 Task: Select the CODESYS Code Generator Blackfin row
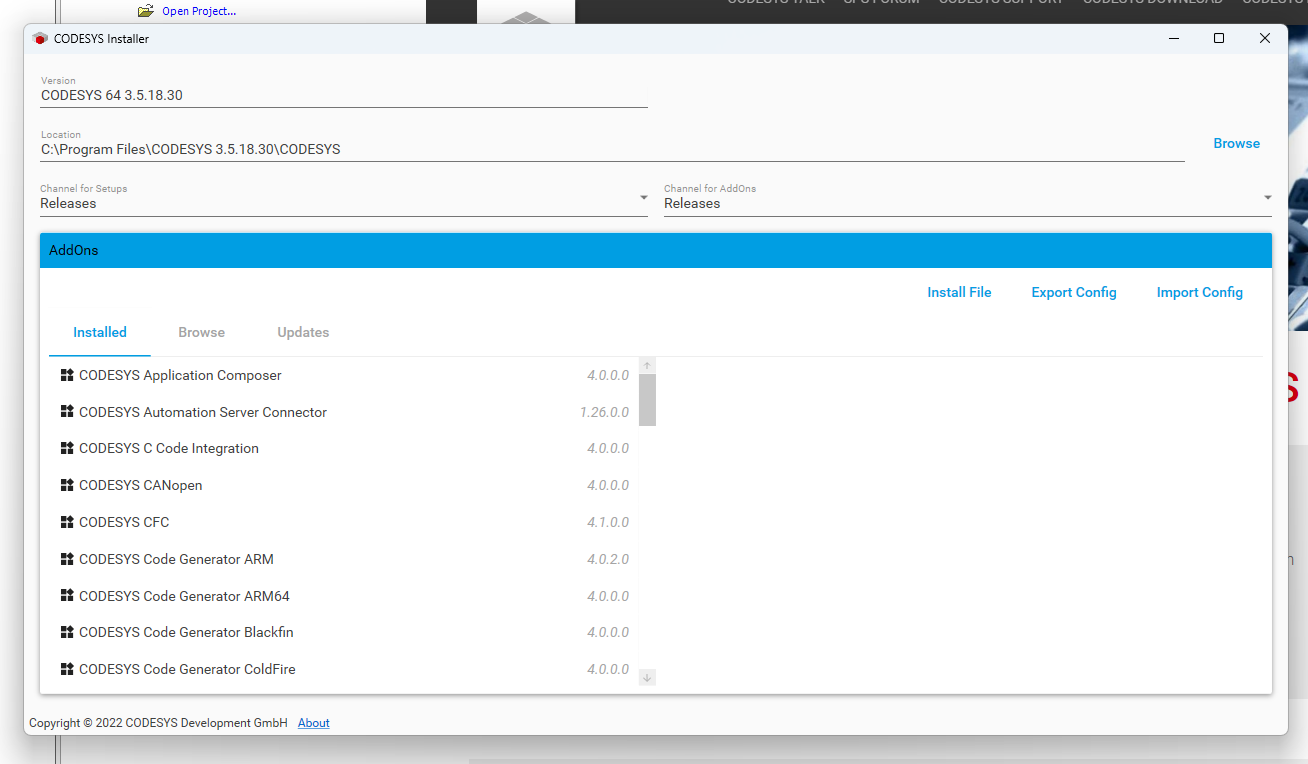pyautogui.click(x=343, y=632)
